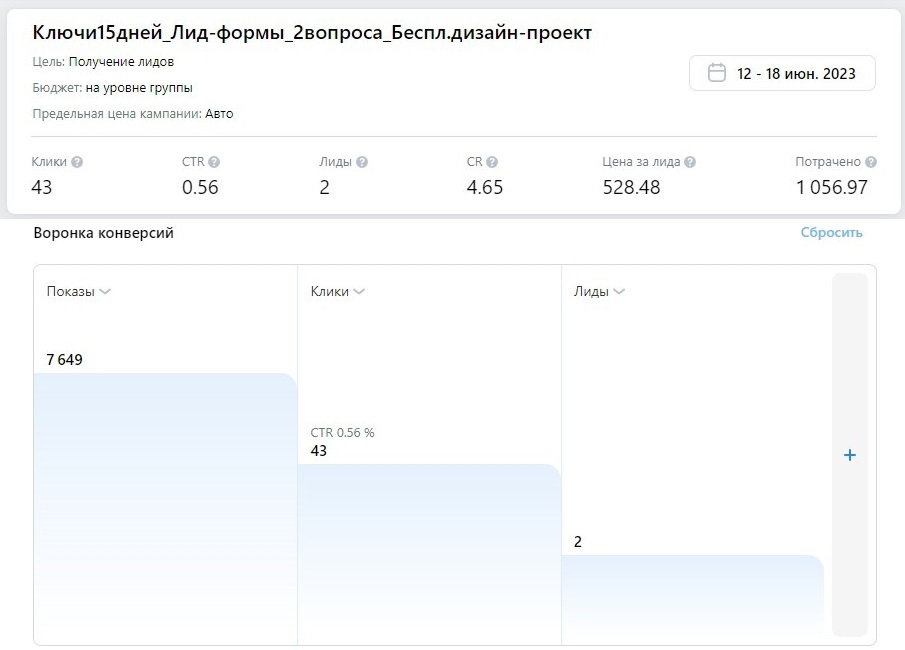
Task: Click the Цена за лида value 528.48
Action: (x=631, y=188)
